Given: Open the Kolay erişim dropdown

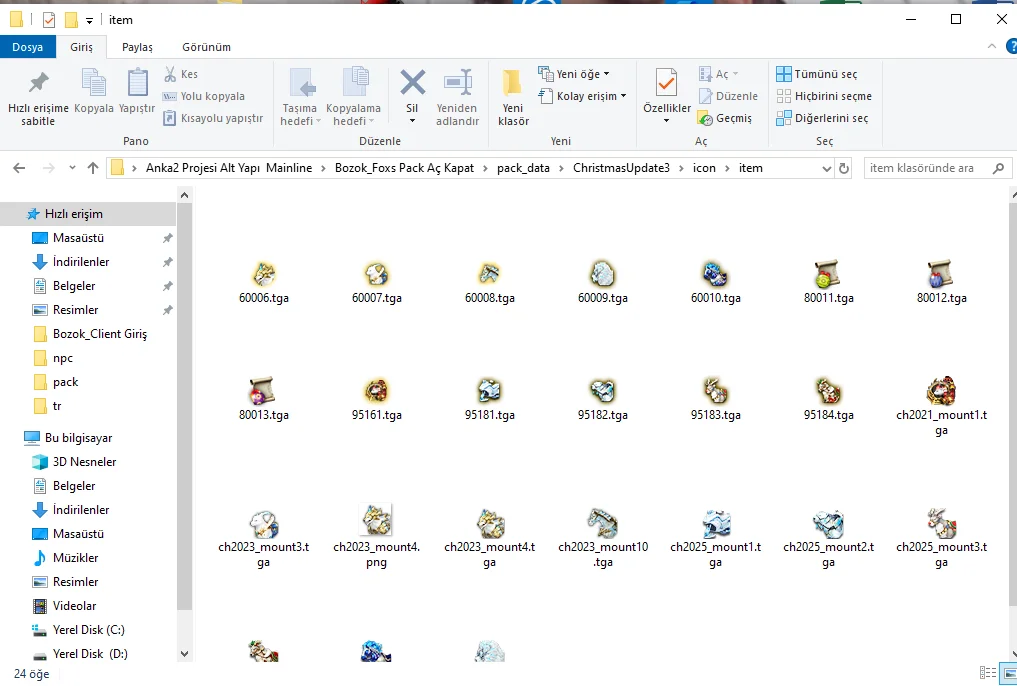Looking at the screenshot, I should 583,96.
